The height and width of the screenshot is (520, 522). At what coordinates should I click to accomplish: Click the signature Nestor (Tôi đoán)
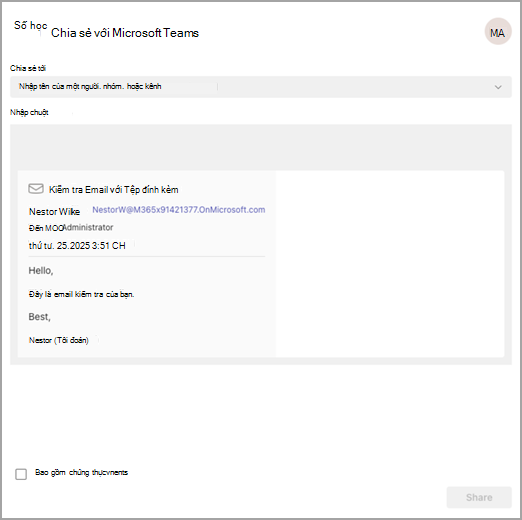(59, 340)
